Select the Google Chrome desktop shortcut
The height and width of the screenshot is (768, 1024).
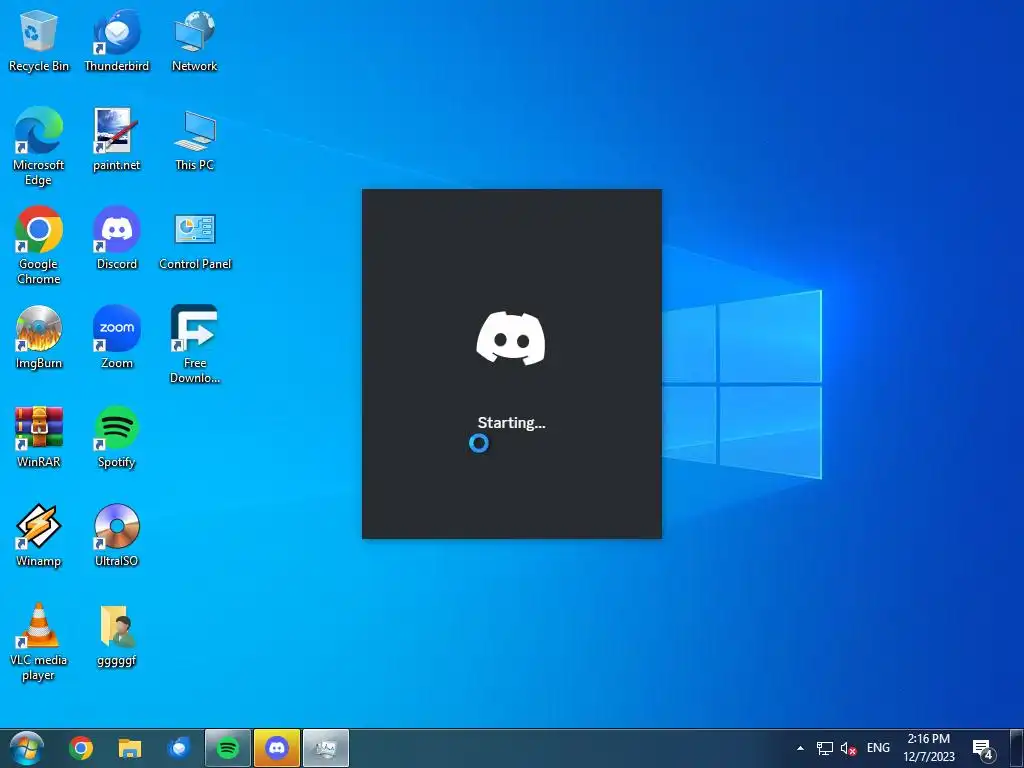39,246
